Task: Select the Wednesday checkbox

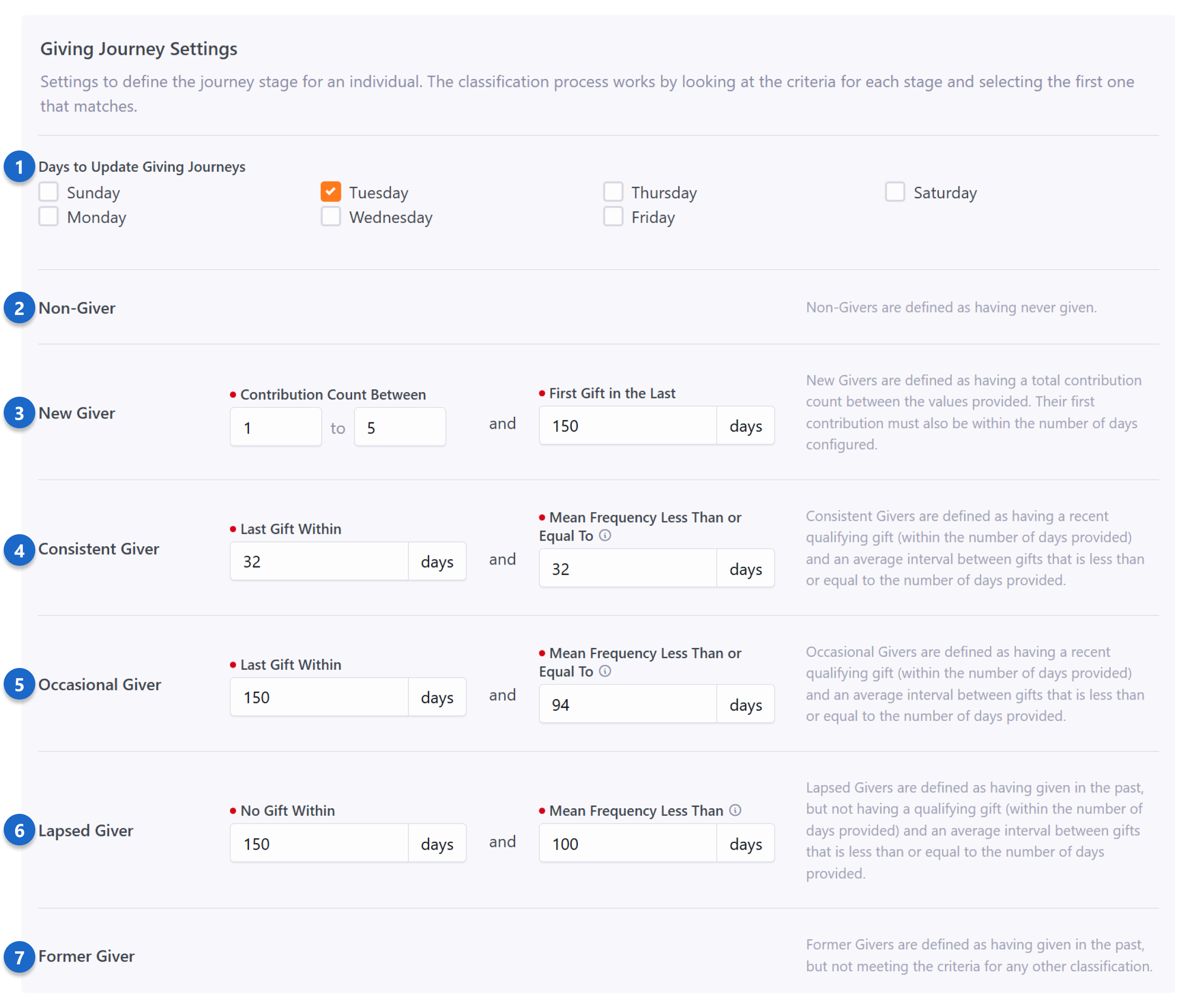Action: click(331, 216)
